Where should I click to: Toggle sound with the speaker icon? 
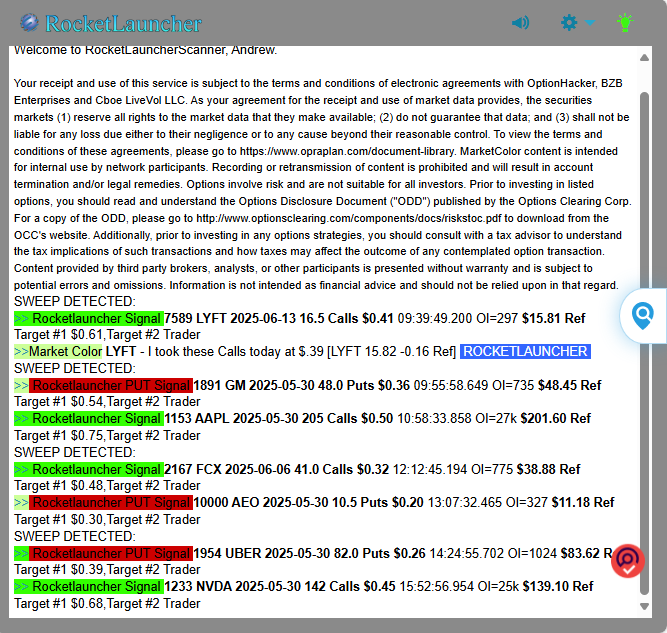[x=520, y=23]
